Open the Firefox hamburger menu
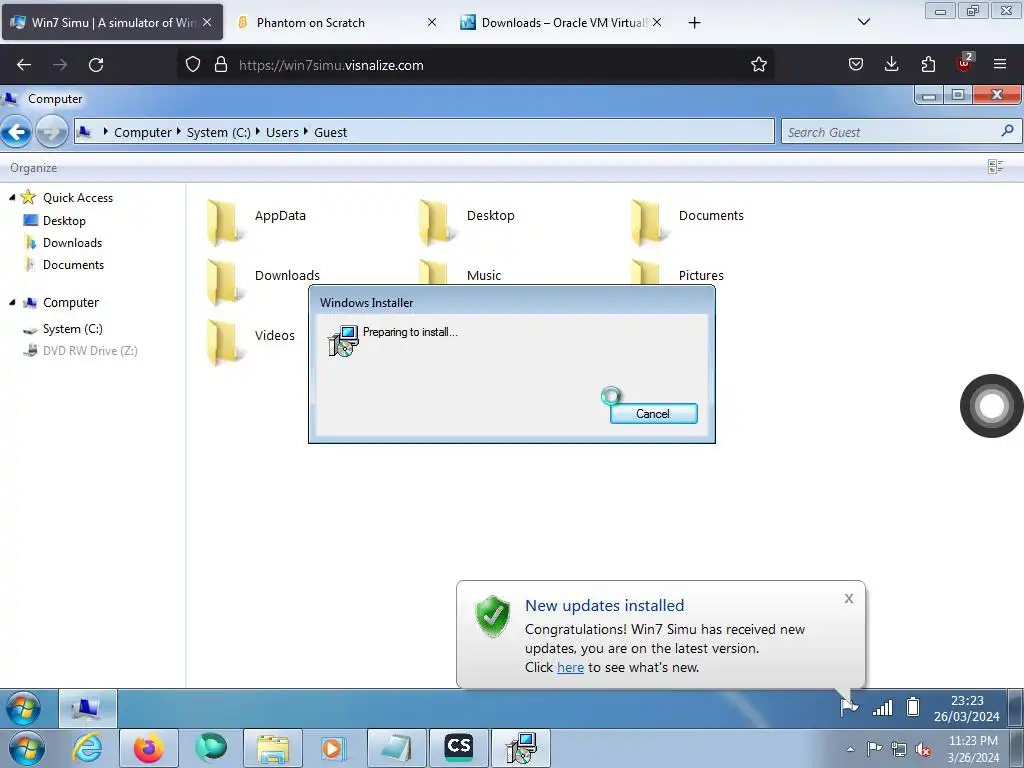 coord(1000,64)
